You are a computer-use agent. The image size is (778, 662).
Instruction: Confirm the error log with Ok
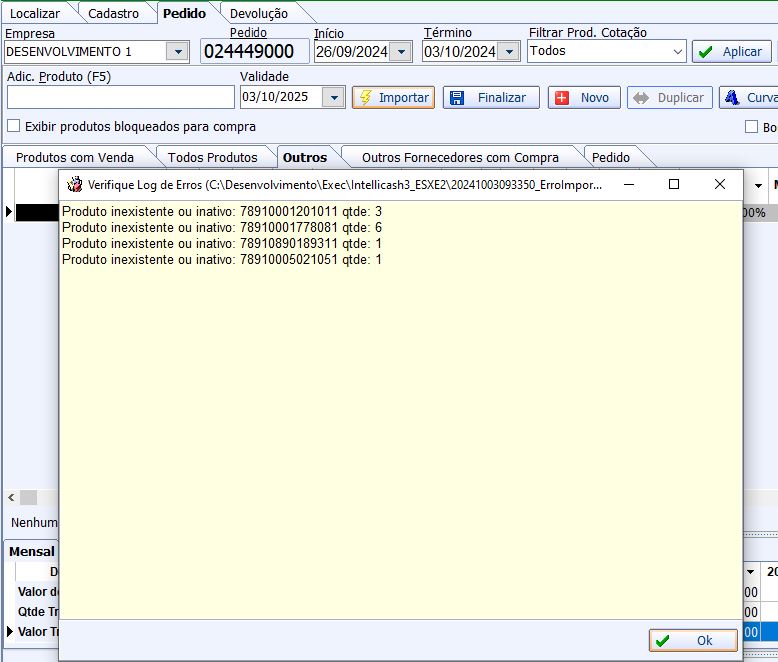(x=692, y=640)
